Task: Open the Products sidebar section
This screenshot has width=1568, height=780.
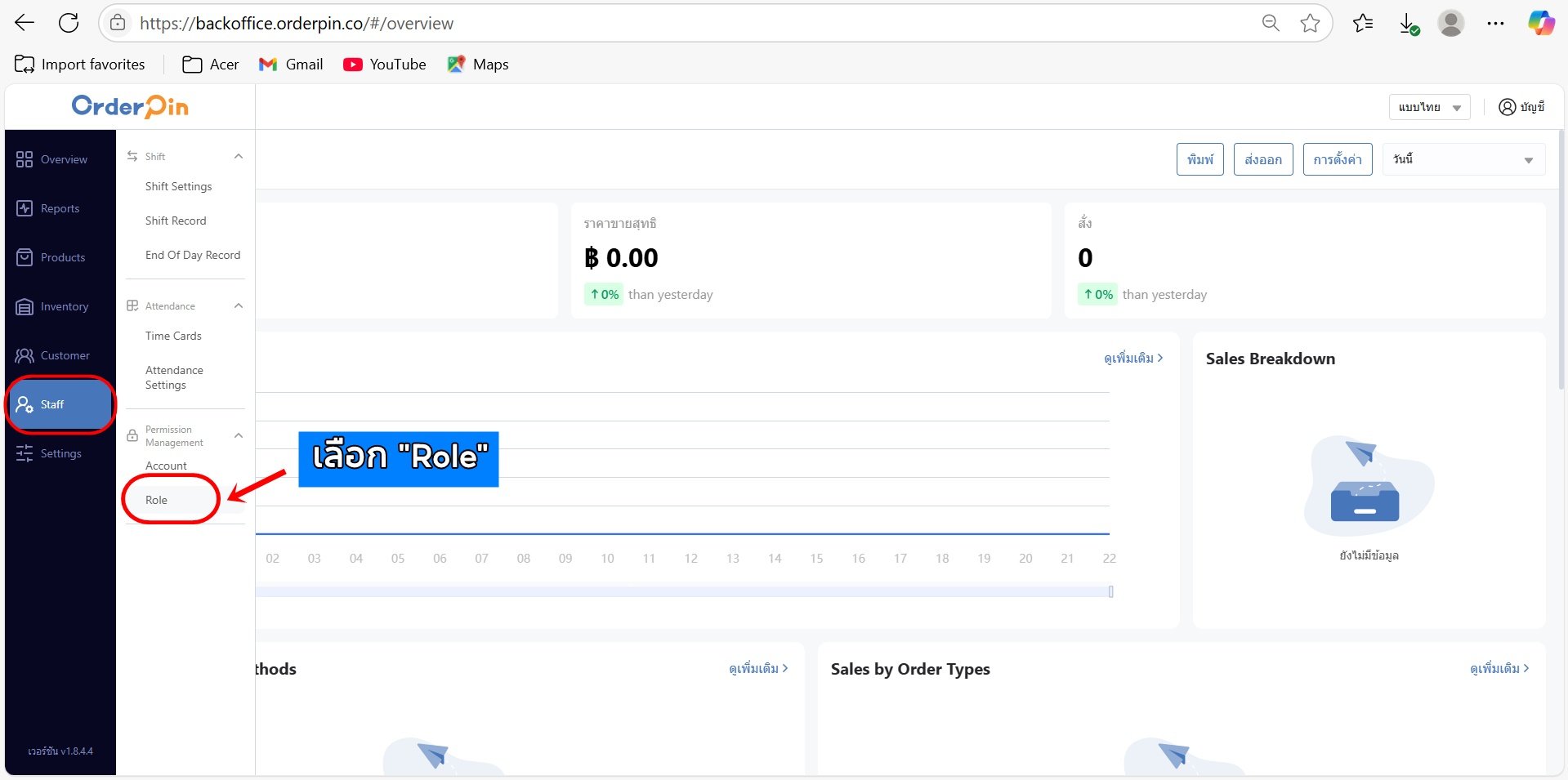Action: coord(60,257)
